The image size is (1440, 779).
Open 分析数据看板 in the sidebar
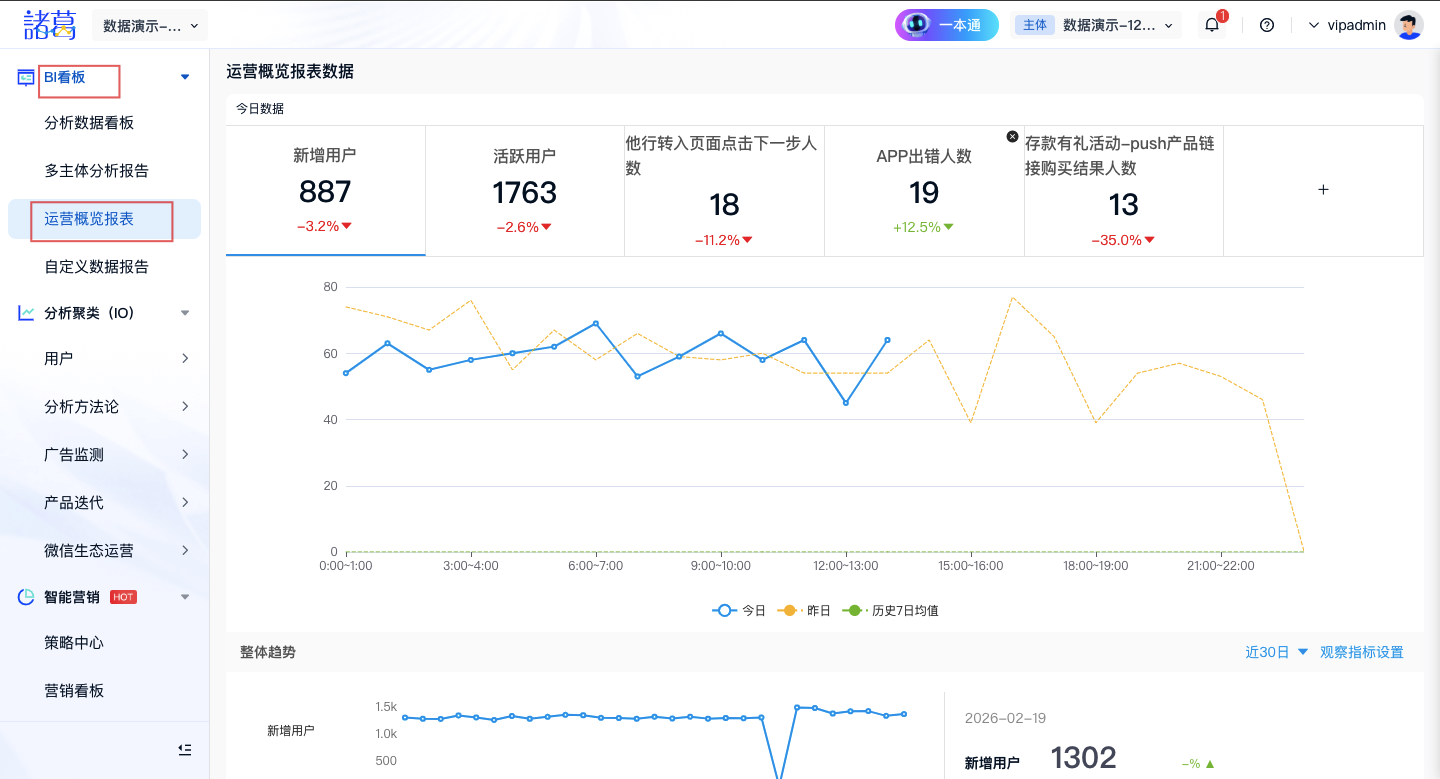coord(89,123)
